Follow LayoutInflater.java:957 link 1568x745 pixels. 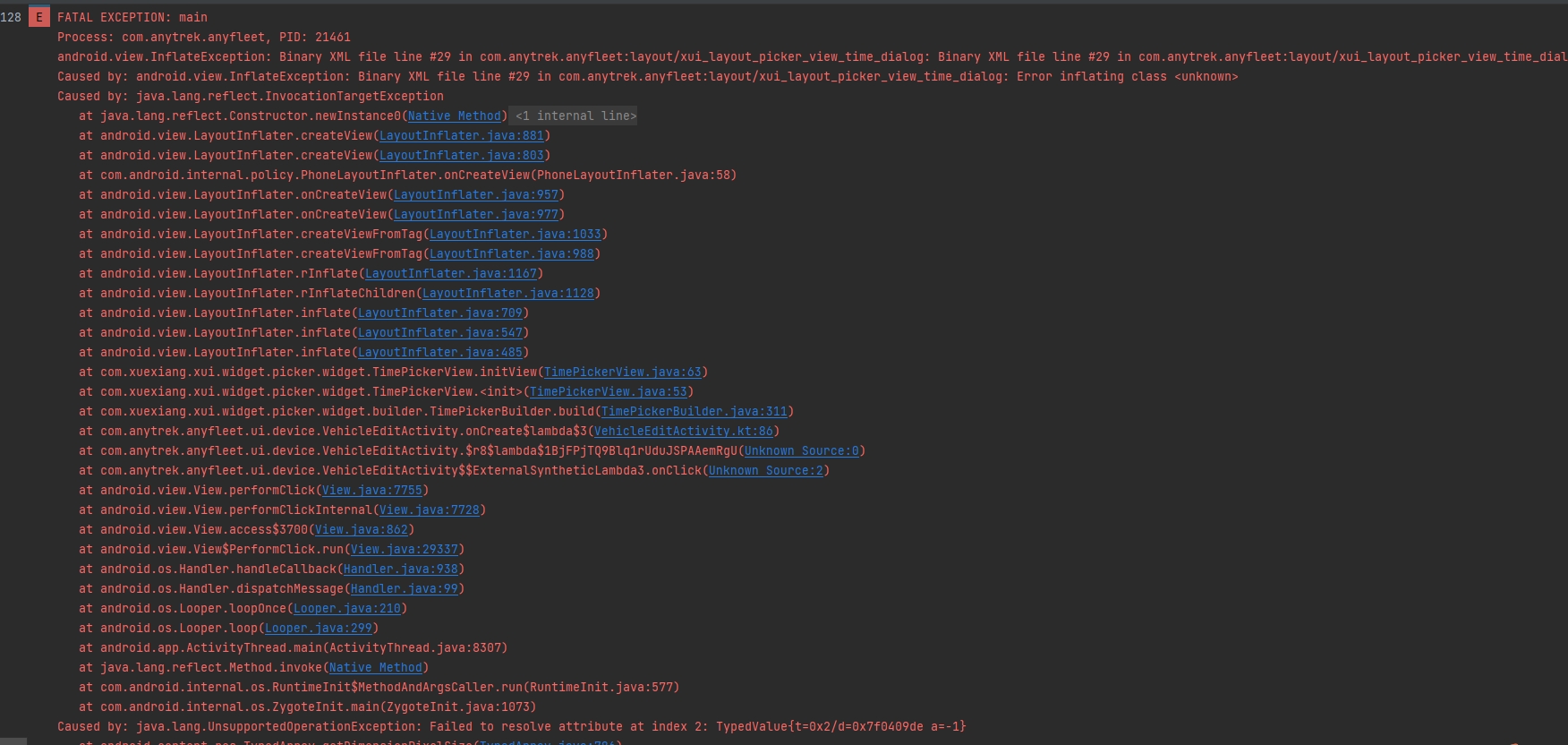476,194
